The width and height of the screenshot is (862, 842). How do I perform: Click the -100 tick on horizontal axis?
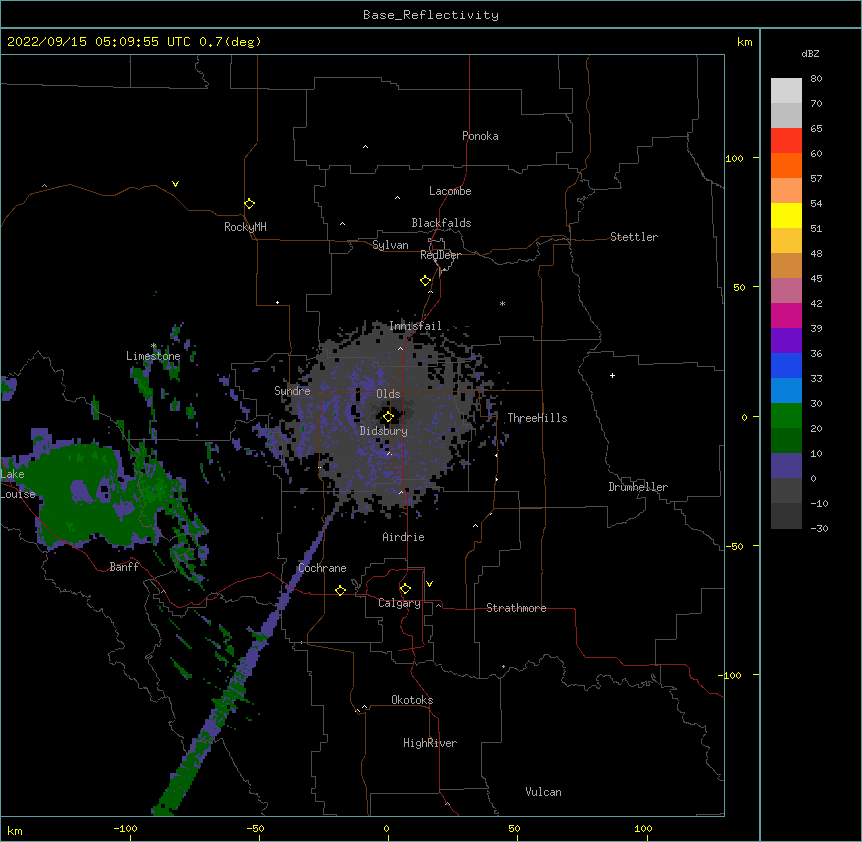(x=125, y=828)
